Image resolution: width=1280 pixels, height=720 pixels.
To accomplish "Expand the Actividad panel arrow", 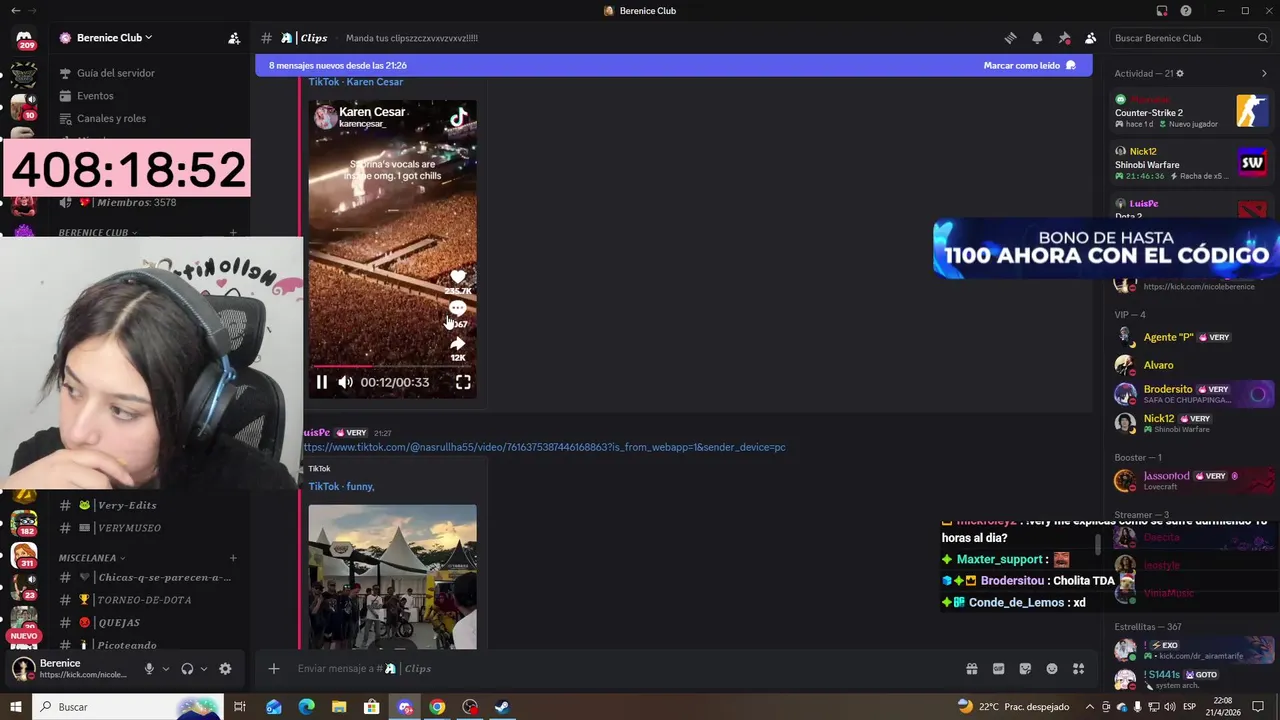I will (x=1264, y=73).
